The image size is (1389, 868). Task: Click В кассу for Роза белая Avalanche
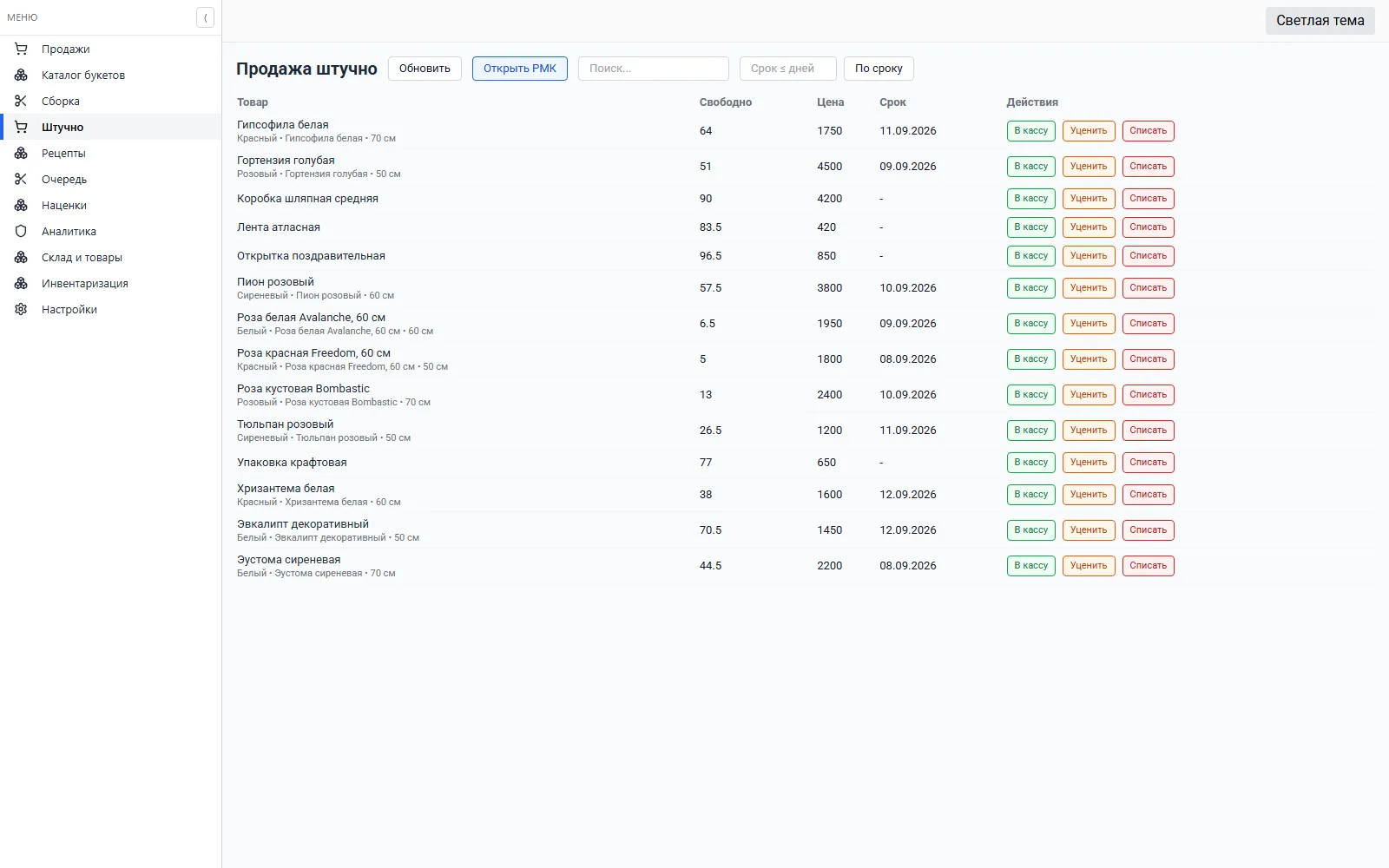(x=1031, y=324)
